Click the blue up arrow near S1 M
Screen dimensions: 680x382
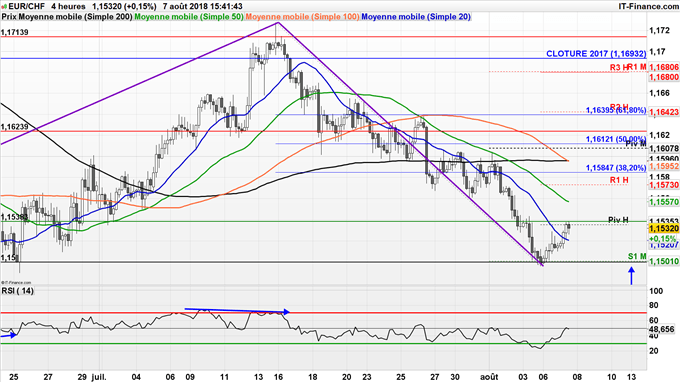coord(631,276)
